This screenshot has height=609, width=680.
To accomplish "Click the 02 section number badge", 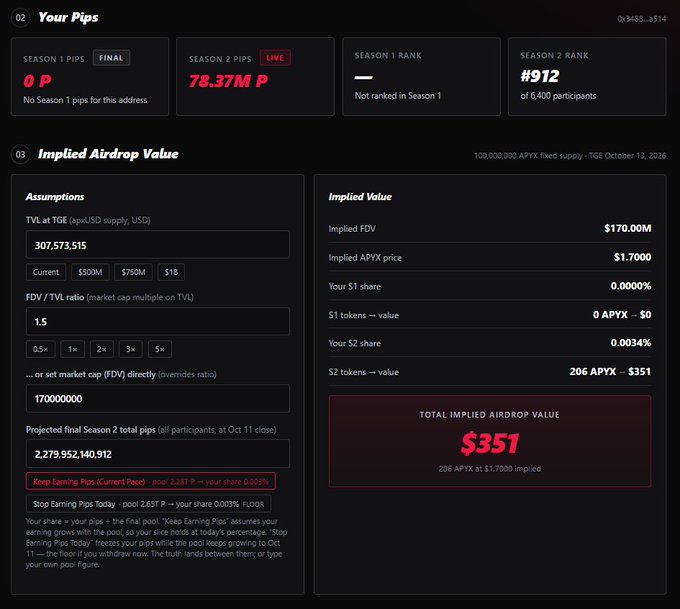I will [20, 18].
